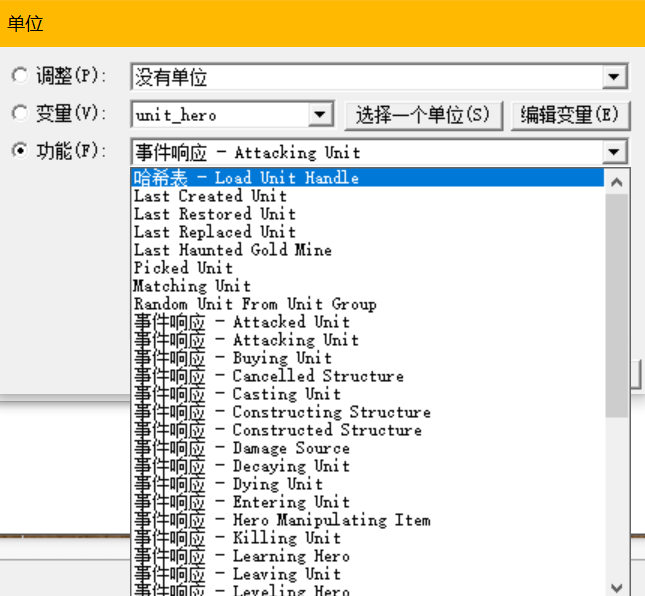Click the 编辑变量(E) button
Image resolution: width=645 pixels, height=596 pixels.
570,114
